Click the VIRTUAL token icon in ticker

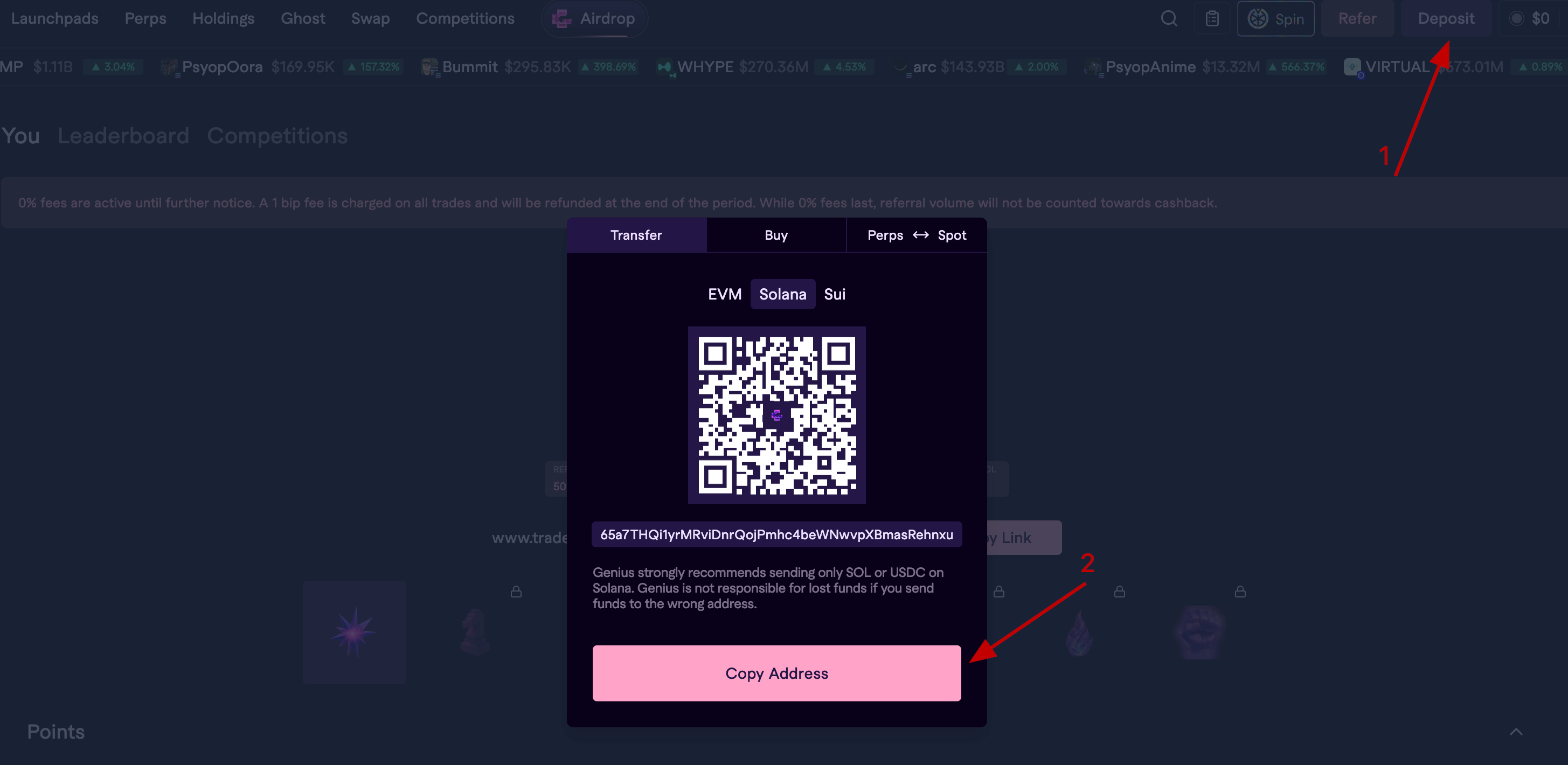click(1352, 67)
